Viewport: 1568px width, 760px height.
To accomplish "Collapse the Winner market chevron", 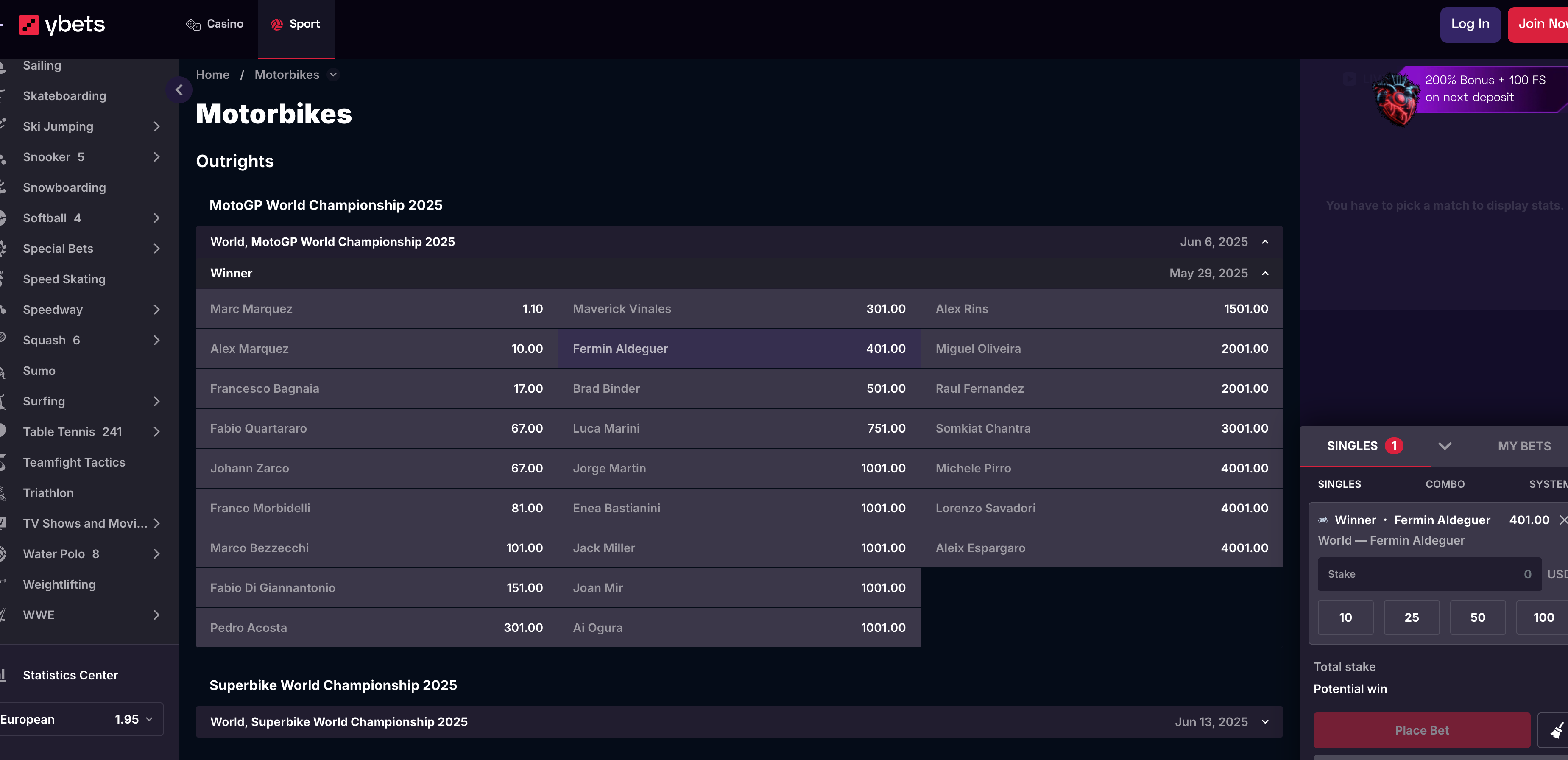I will coord(1266,274).
